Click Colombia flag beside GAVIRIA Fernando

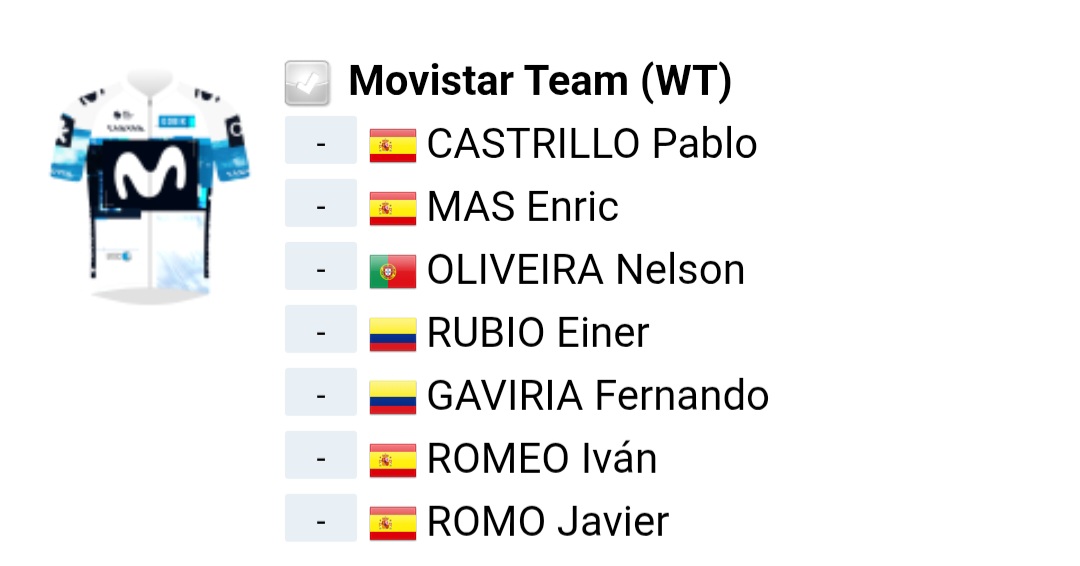coord(392,398)
